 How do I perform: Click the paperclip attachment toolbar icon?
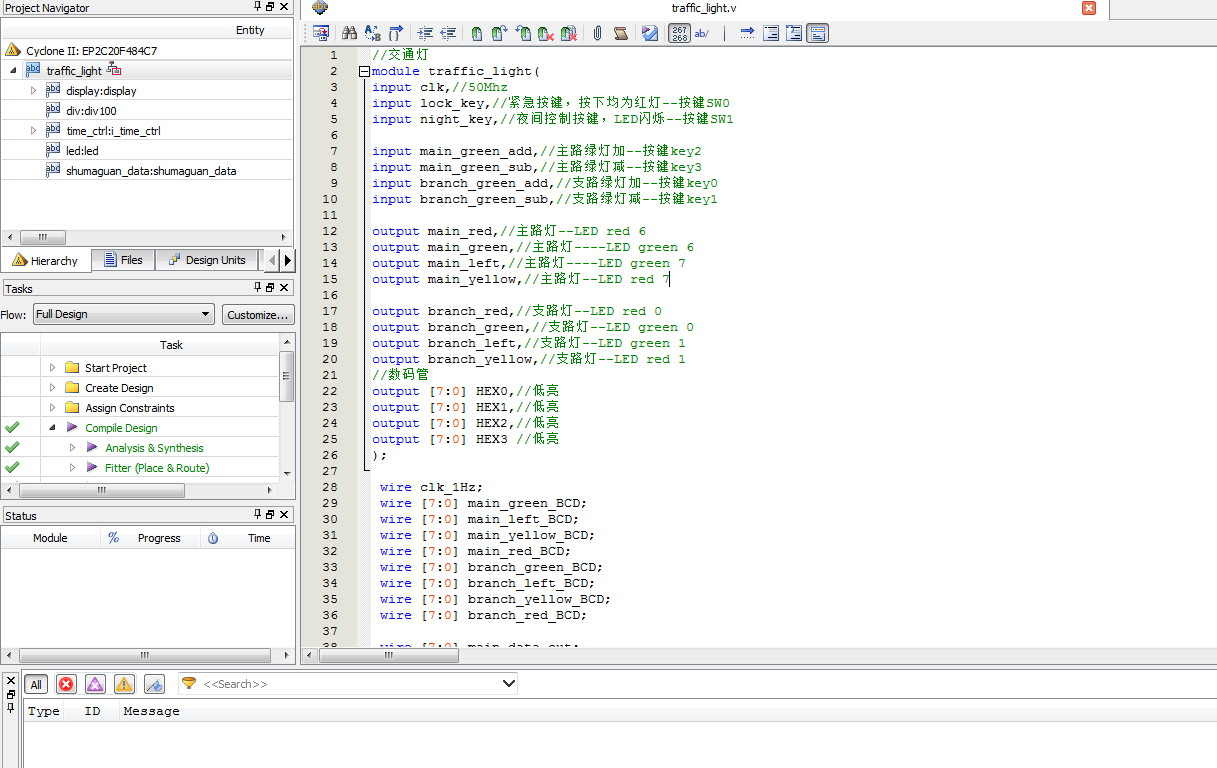[596, 33]
